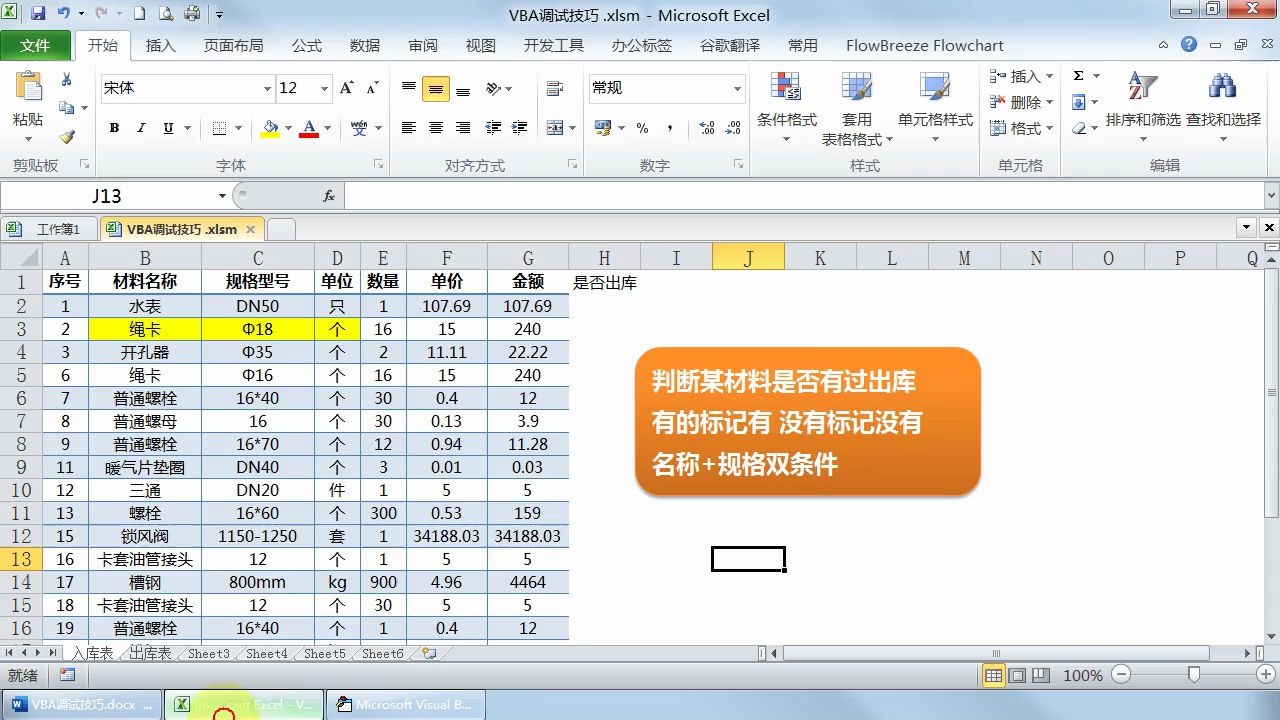
Task: Toggle align text right
Action: point(463,128)
